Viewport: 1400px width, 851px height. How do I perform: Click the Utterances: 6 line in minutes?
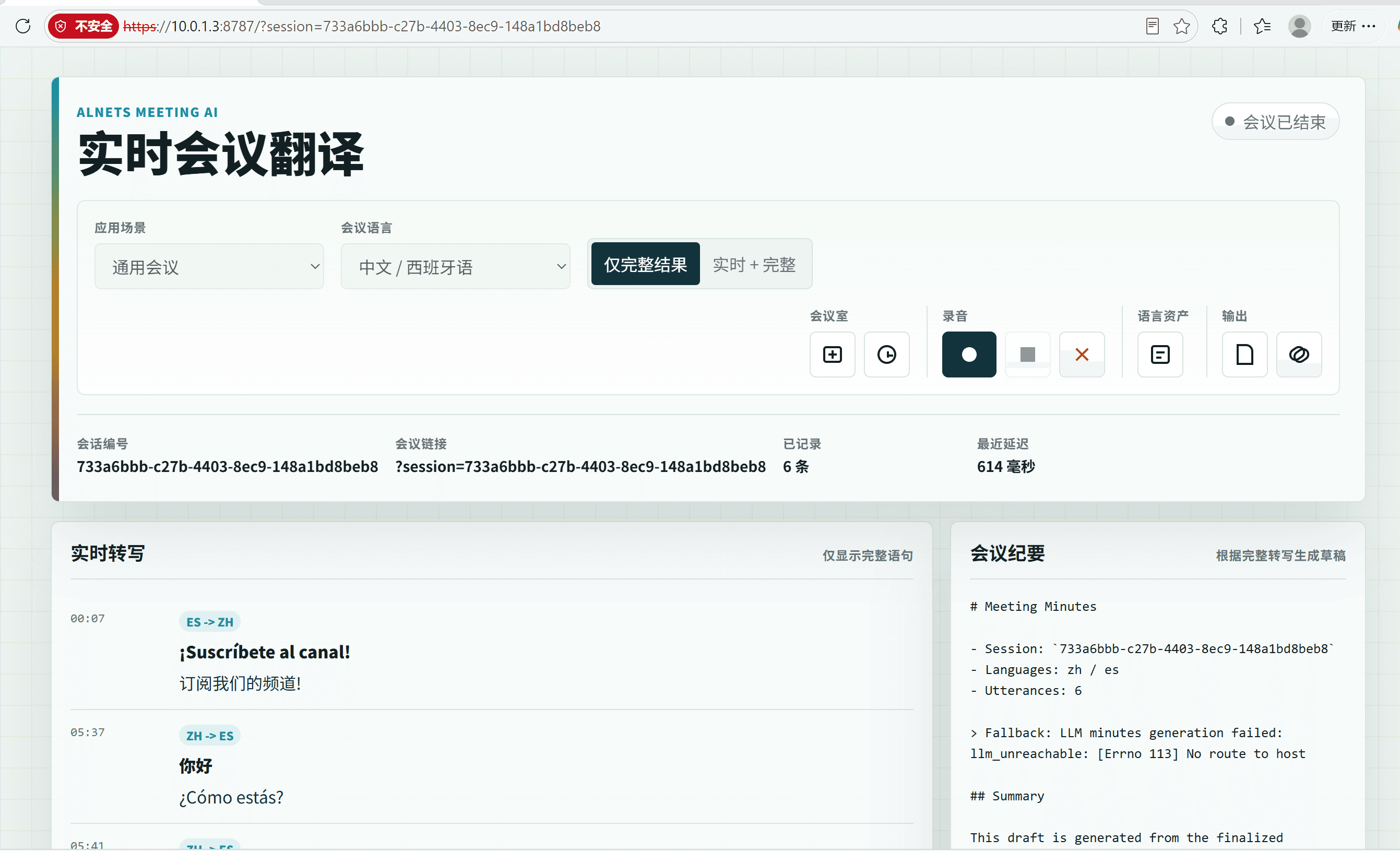[1026, 690]
